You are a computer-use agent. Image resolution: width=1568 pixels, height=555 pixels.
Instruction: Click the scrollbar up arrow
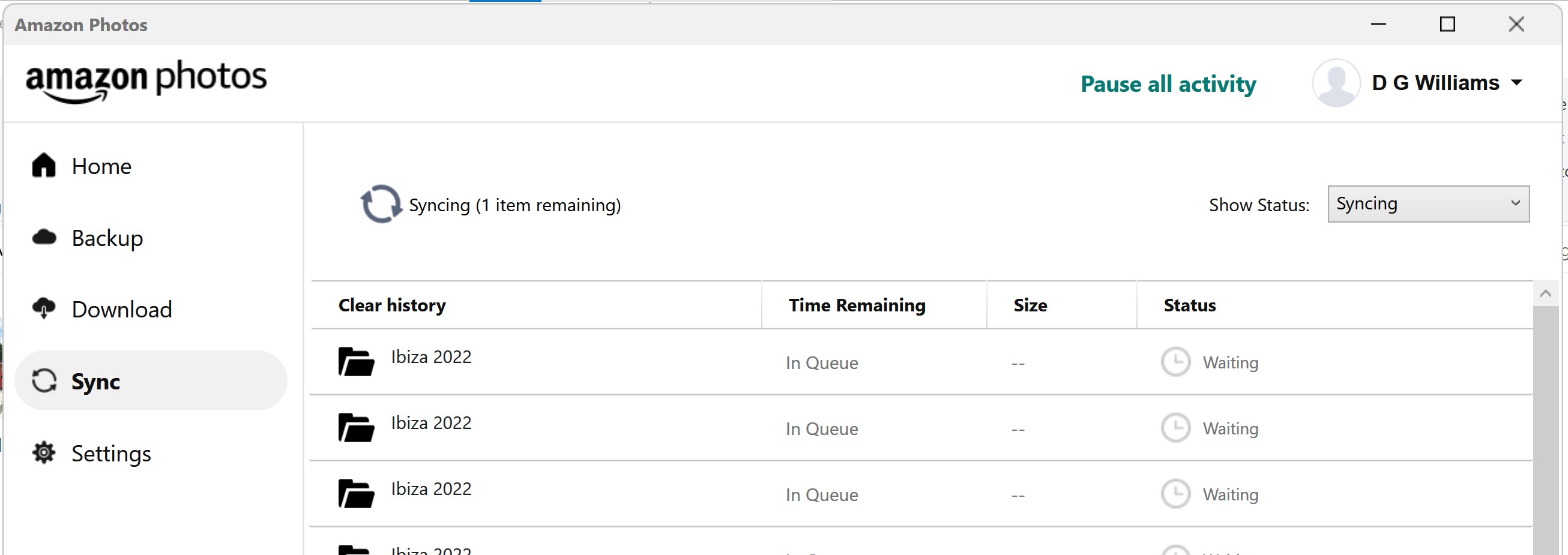(1545, 293)
